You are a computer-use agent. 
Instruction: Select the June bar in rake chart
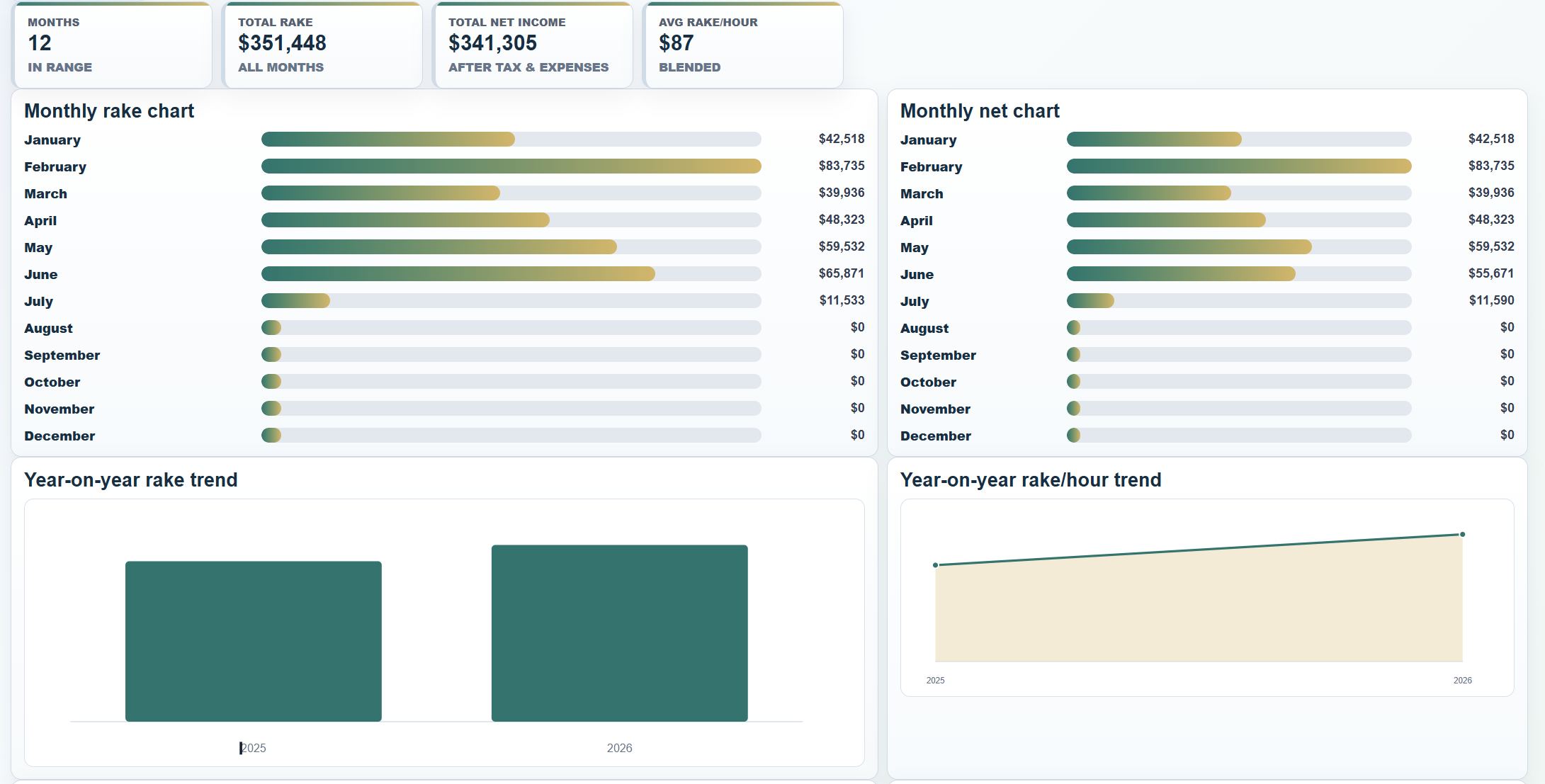[458, 274]
